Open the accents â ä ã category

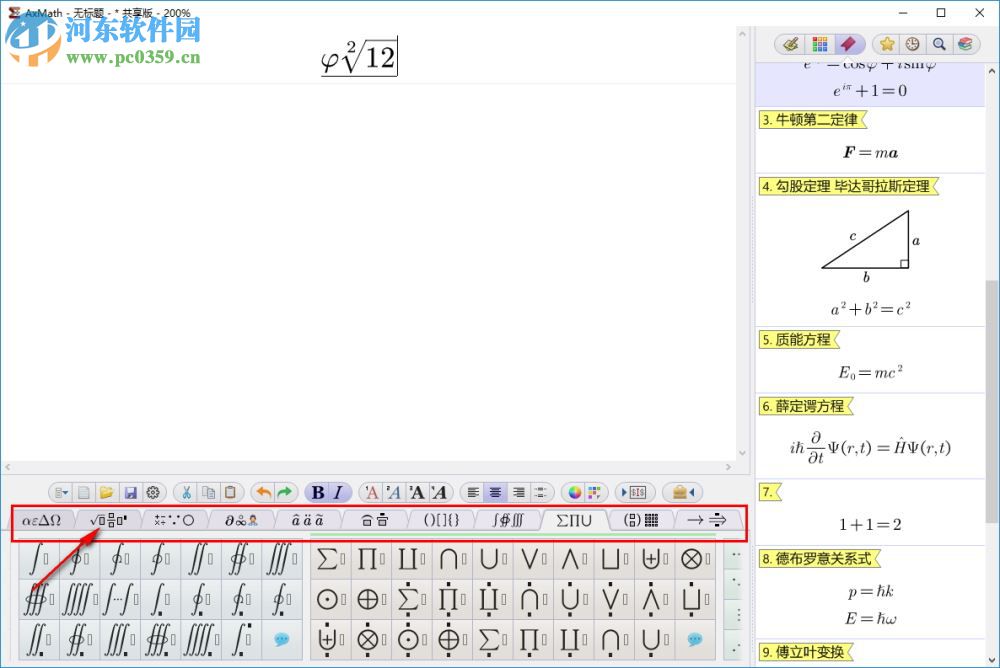click(x=310, y=519)
